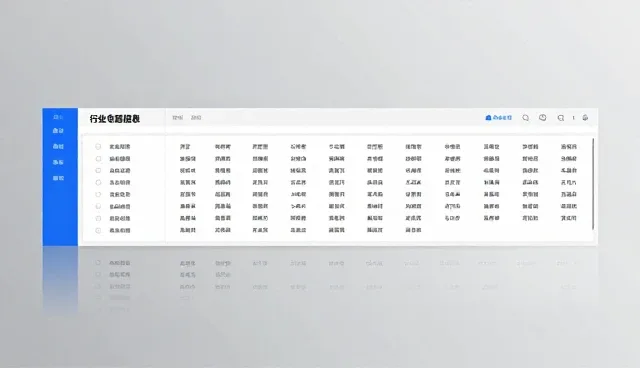Open the last item in the blue sidebar

tap(58, 178)
